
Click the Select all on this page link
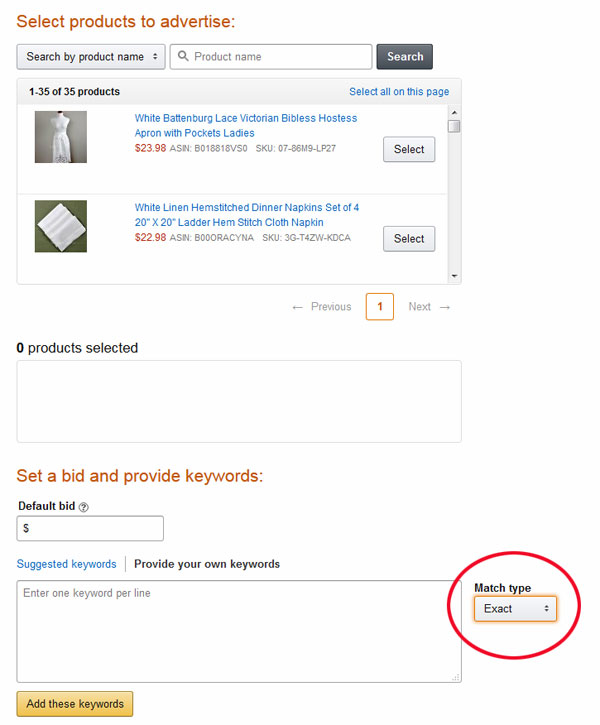(399, 92)
